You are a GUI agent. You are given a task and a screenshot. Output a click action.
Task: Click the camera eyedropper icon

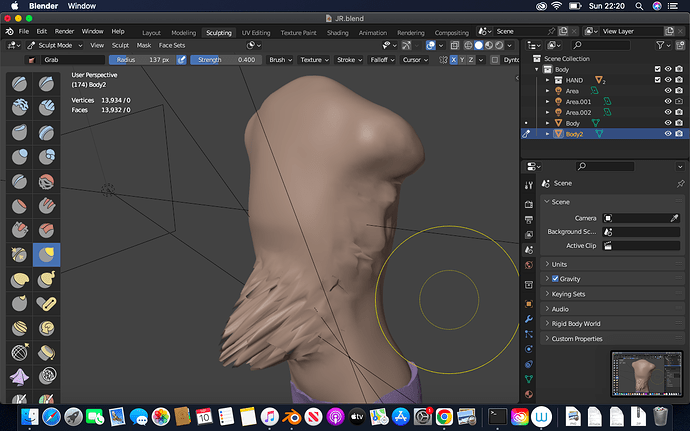click(674, 218)
